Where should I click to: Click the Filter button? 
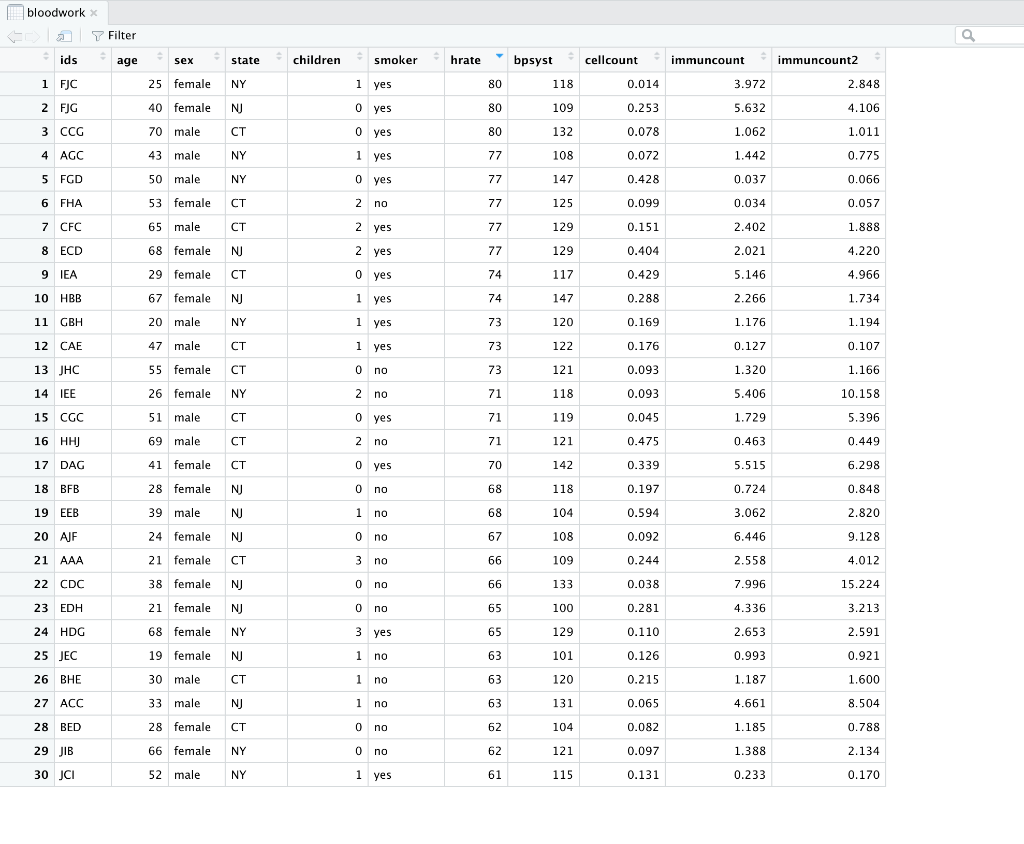pyautogui.click(x=113, y=35)
